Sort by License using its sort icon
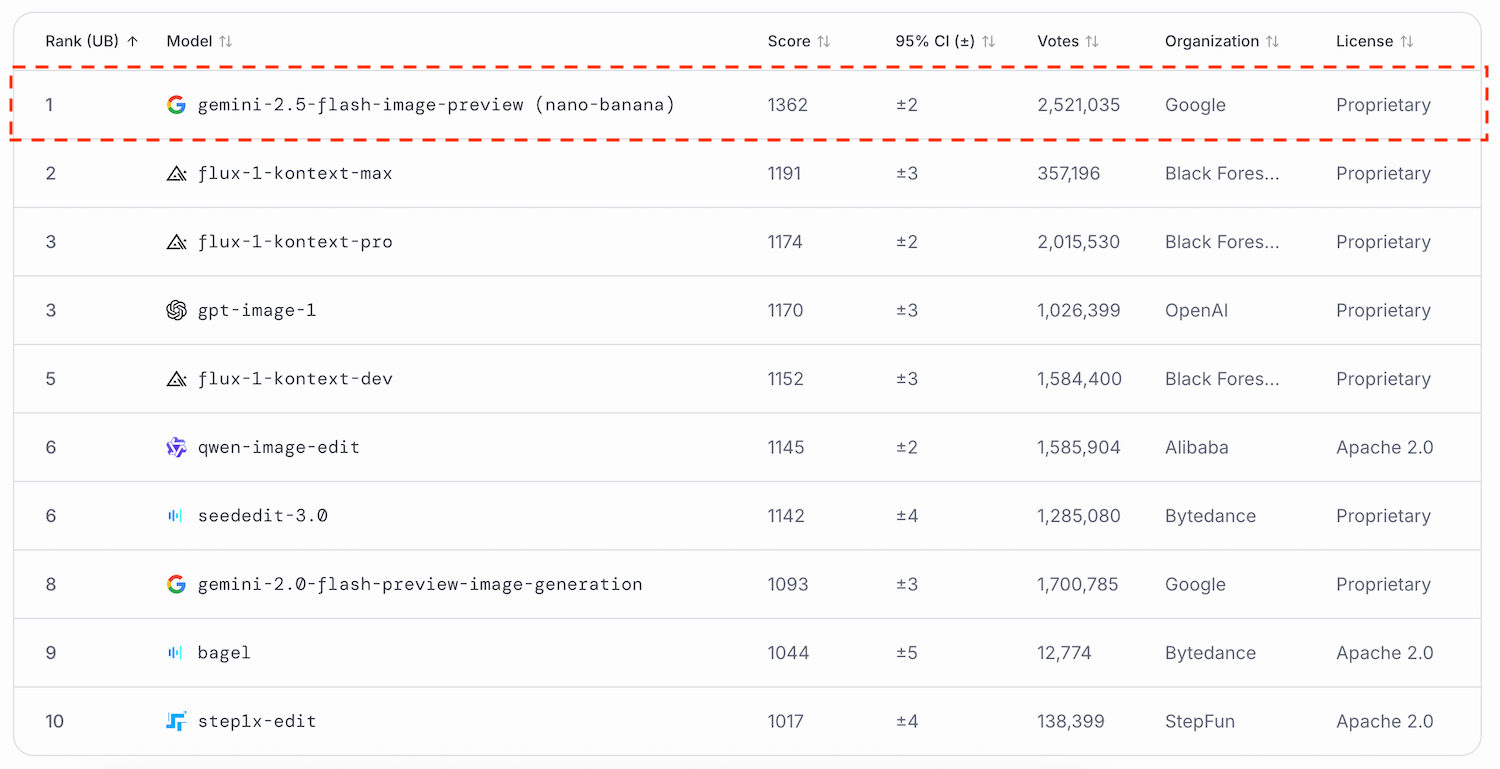 point(1407,41)
